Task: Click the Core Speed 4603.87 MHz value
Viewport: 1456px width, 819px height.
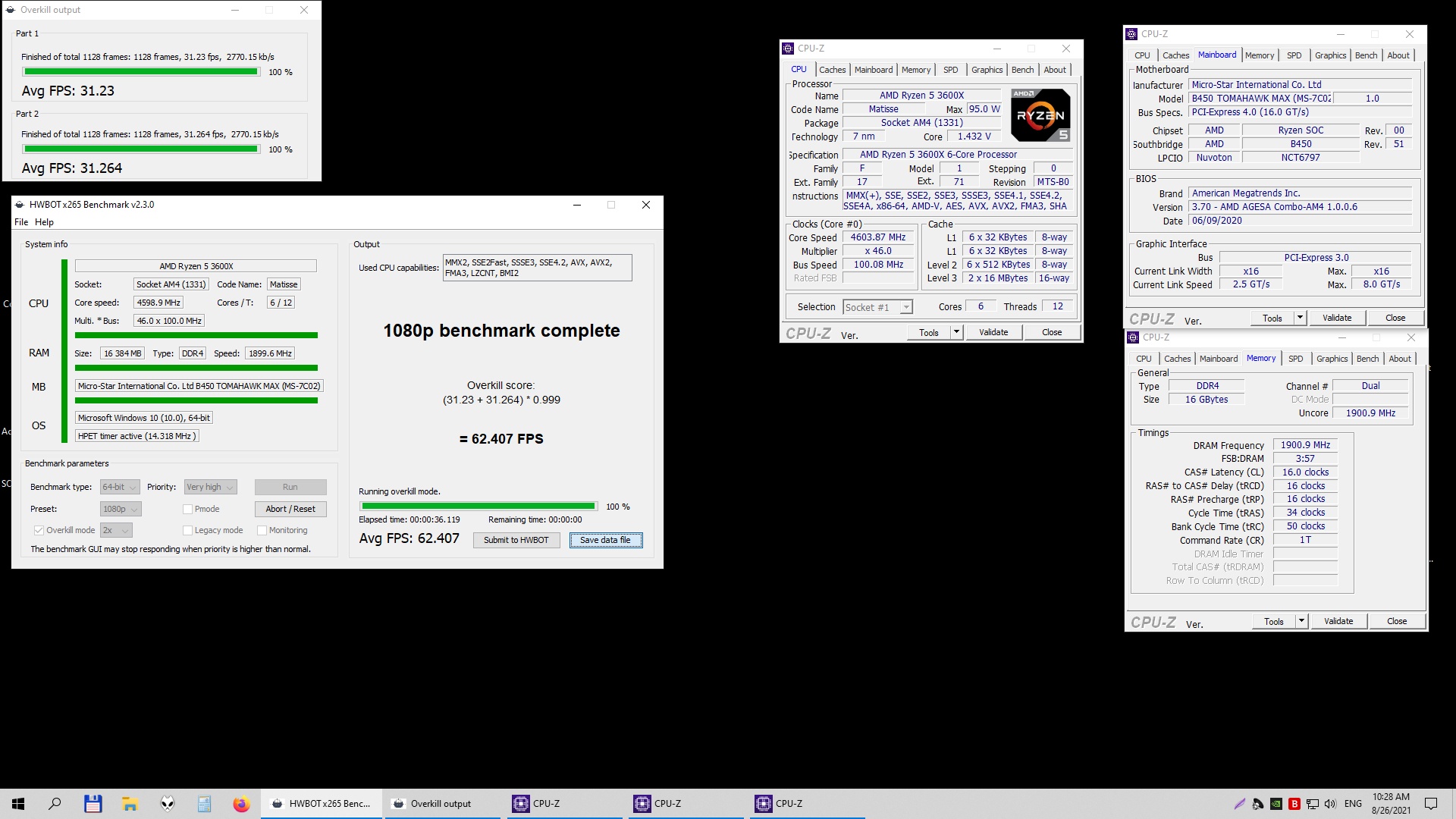Action: coord(878,237)
